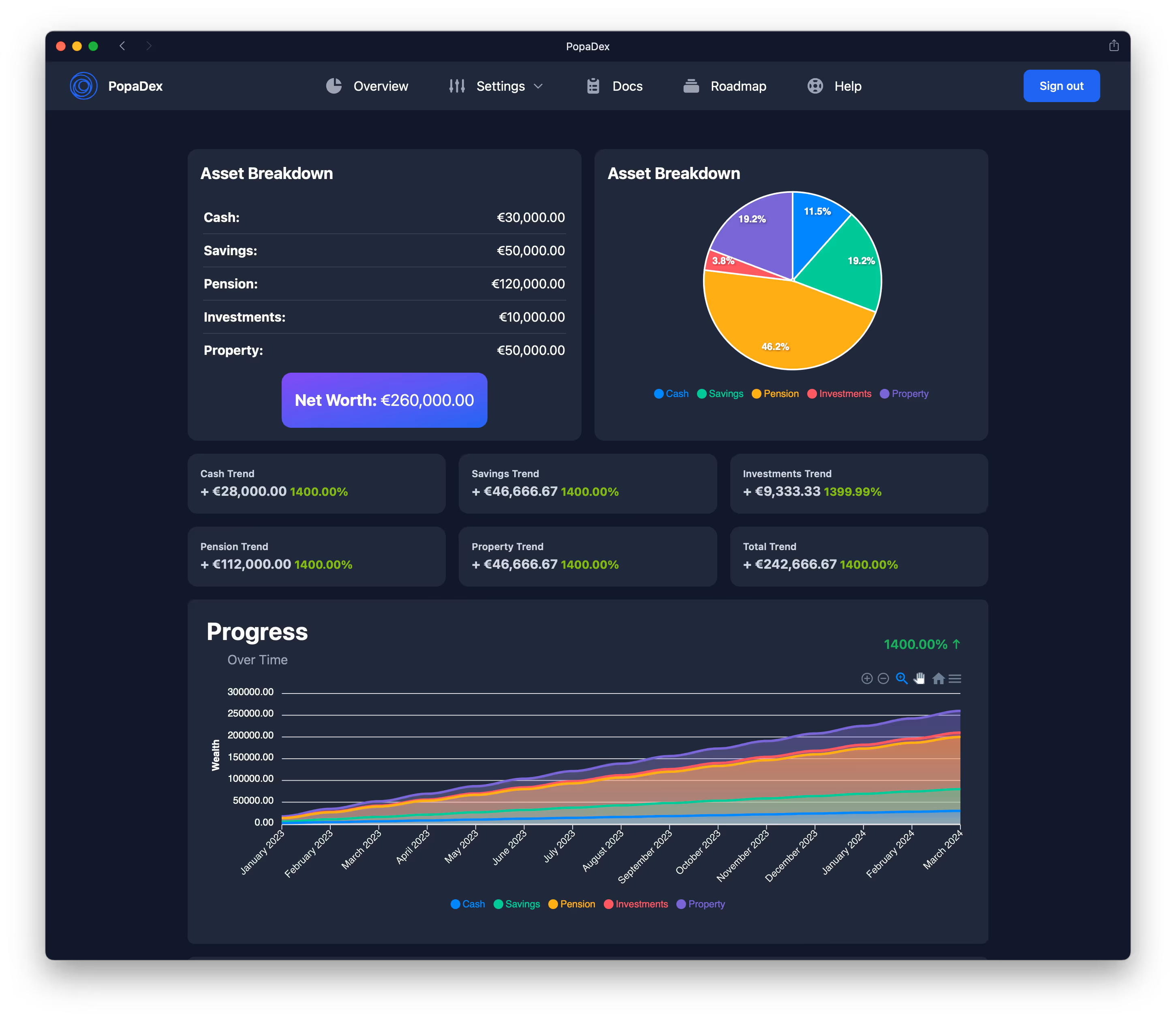This screenshot has width=1176, height=1020.
Task: Click the Settings sliders icon
Action: click(x=457, y=86)
